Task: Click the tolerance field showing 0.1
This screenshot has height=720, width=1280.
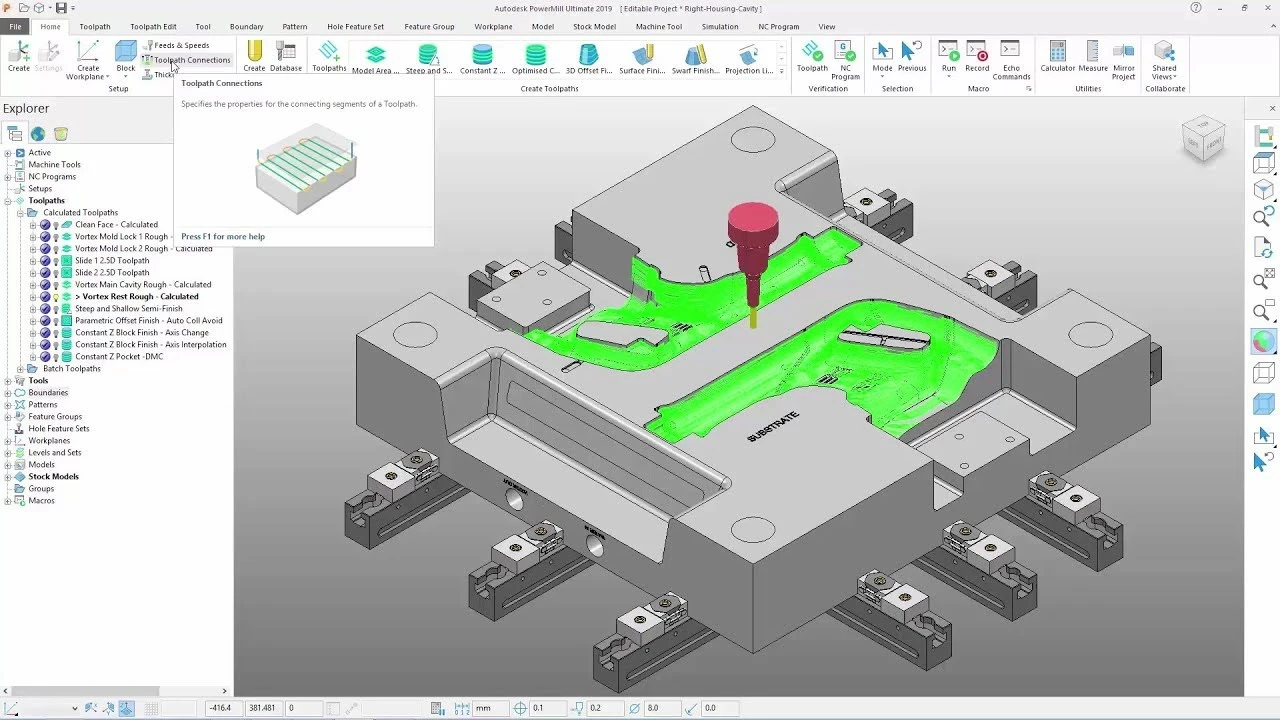Action: pyautogui.click(x=550, y=708)
